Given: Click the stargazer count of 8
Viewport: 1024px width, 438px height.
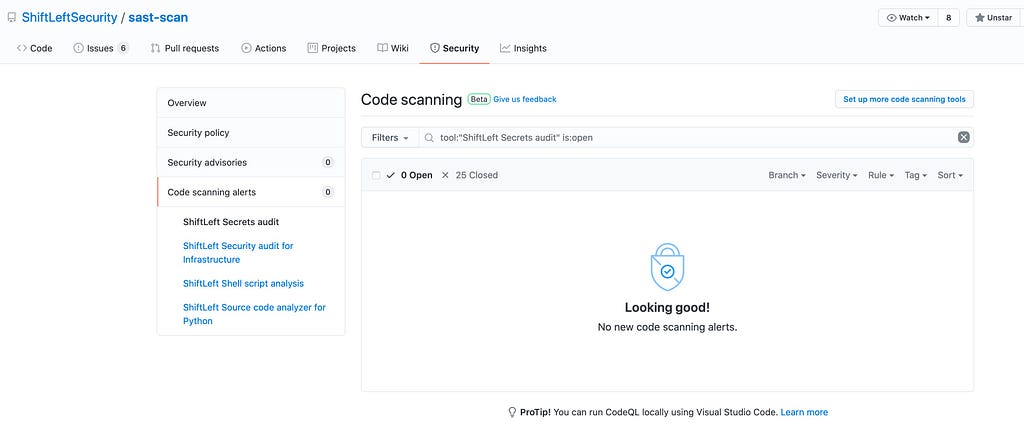Looking at the screenshot, I should point(948,18).
